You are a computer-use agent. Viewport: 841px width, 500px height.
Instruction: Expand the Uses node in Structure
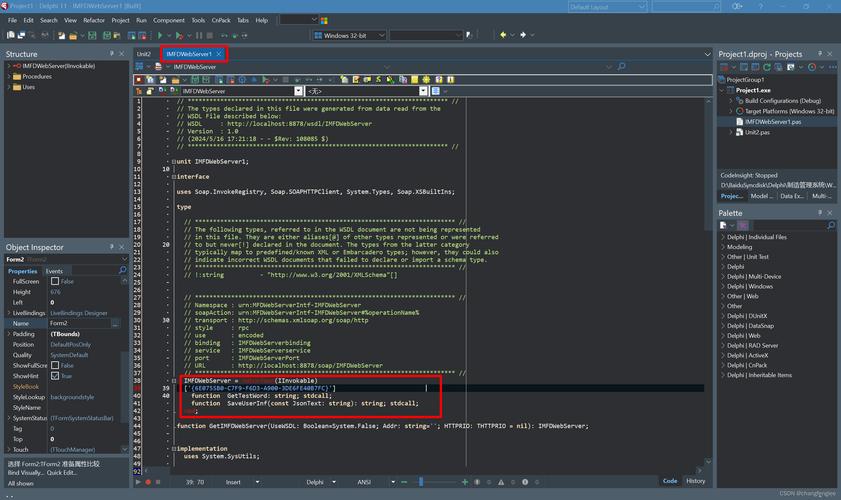point(9,87)
